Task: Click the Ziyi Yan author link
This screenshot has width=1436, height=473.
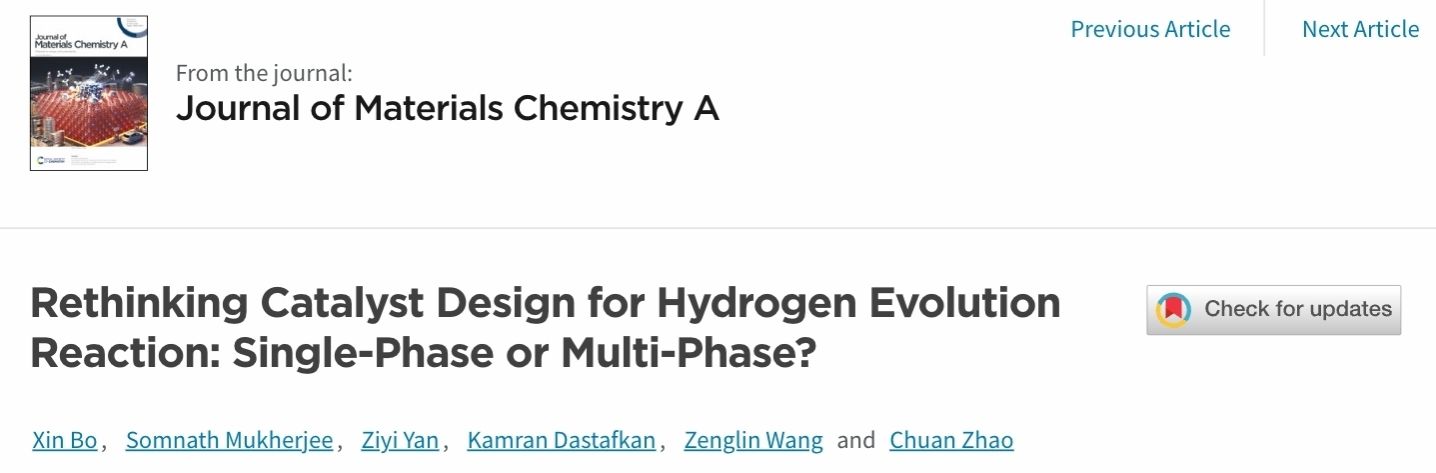Action: (400, 440)
